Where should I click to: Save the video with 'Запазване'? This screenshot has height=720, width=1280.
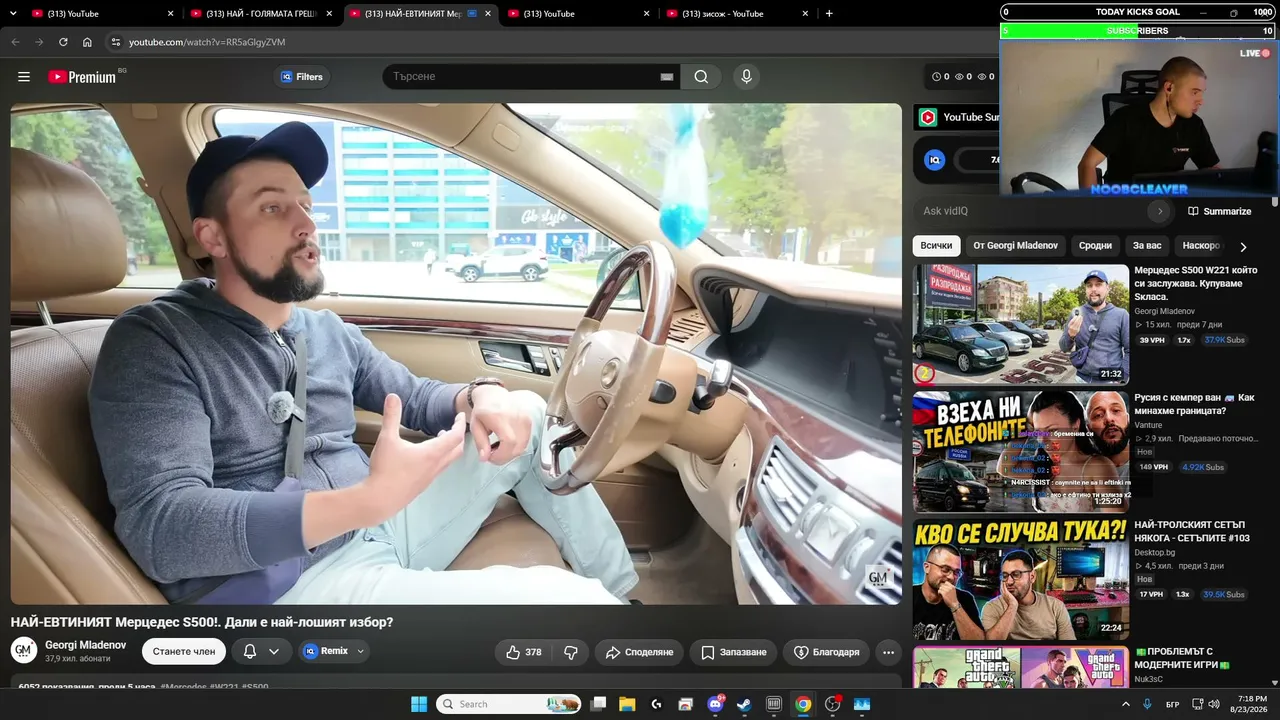(x=733, y=652)
